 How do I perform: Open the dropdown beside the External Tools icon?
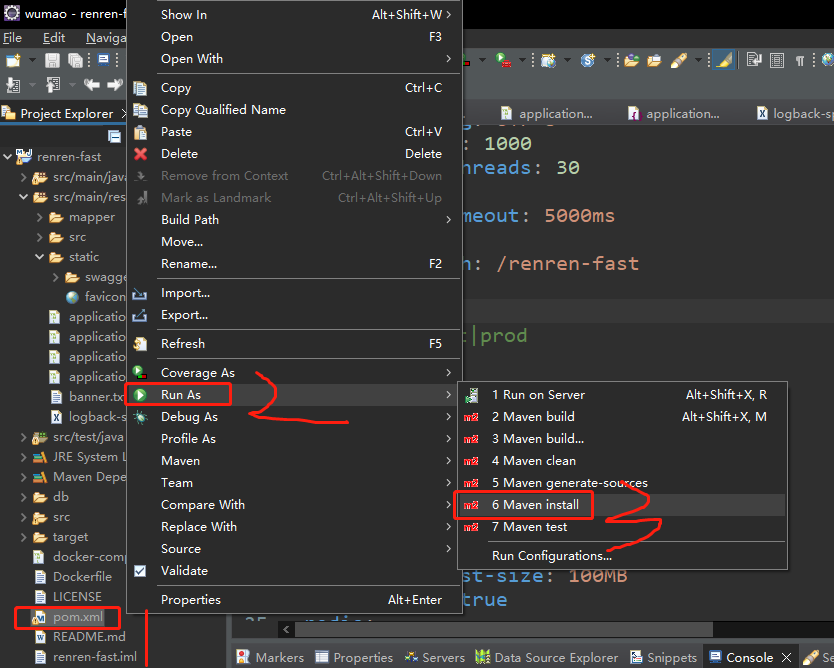click(x=522, y=60)
